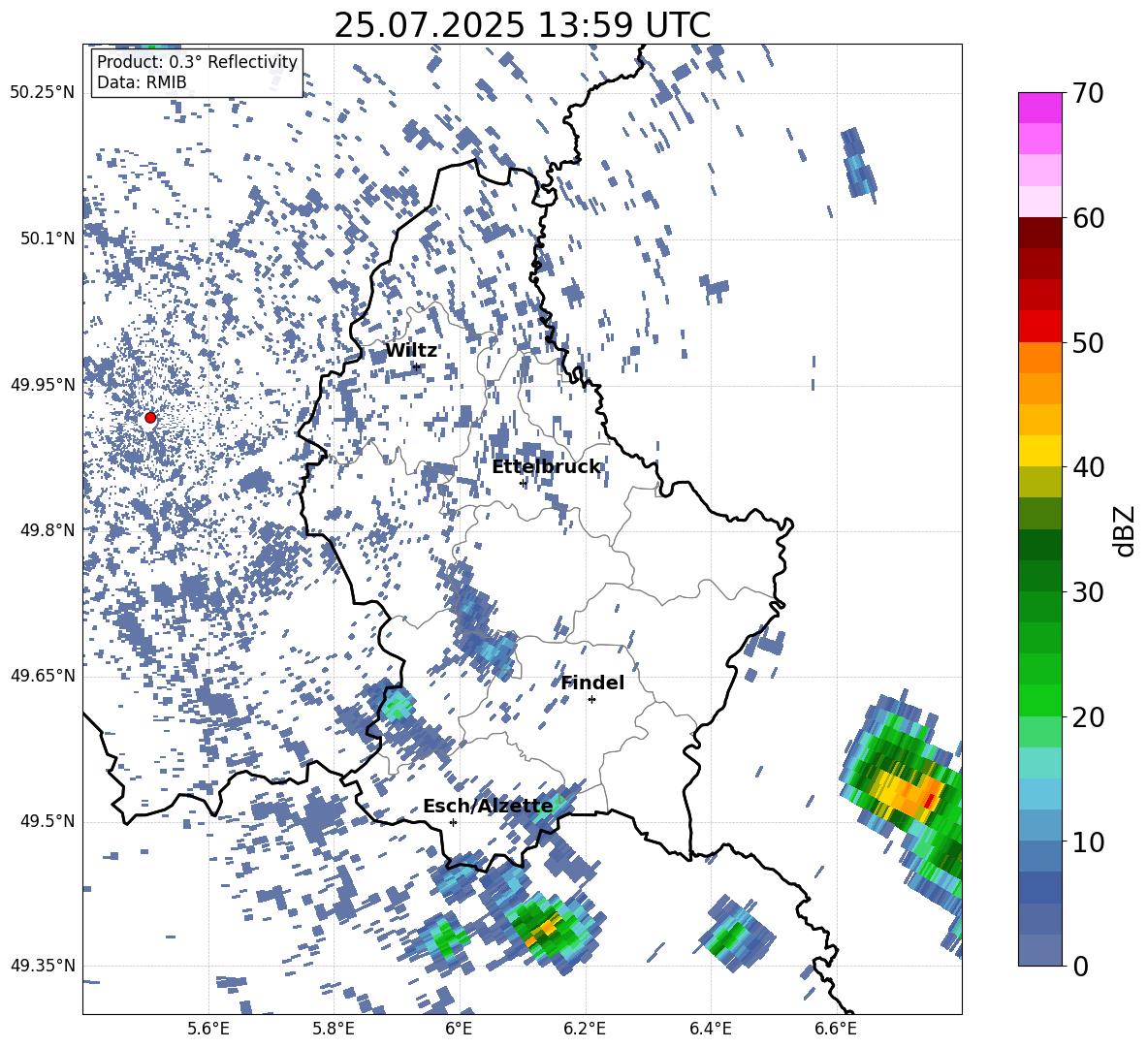Screen dimensions: 1148x1048
Task: Click the 'Data: RMIB' legend text
Action: (x=142, y=82)
